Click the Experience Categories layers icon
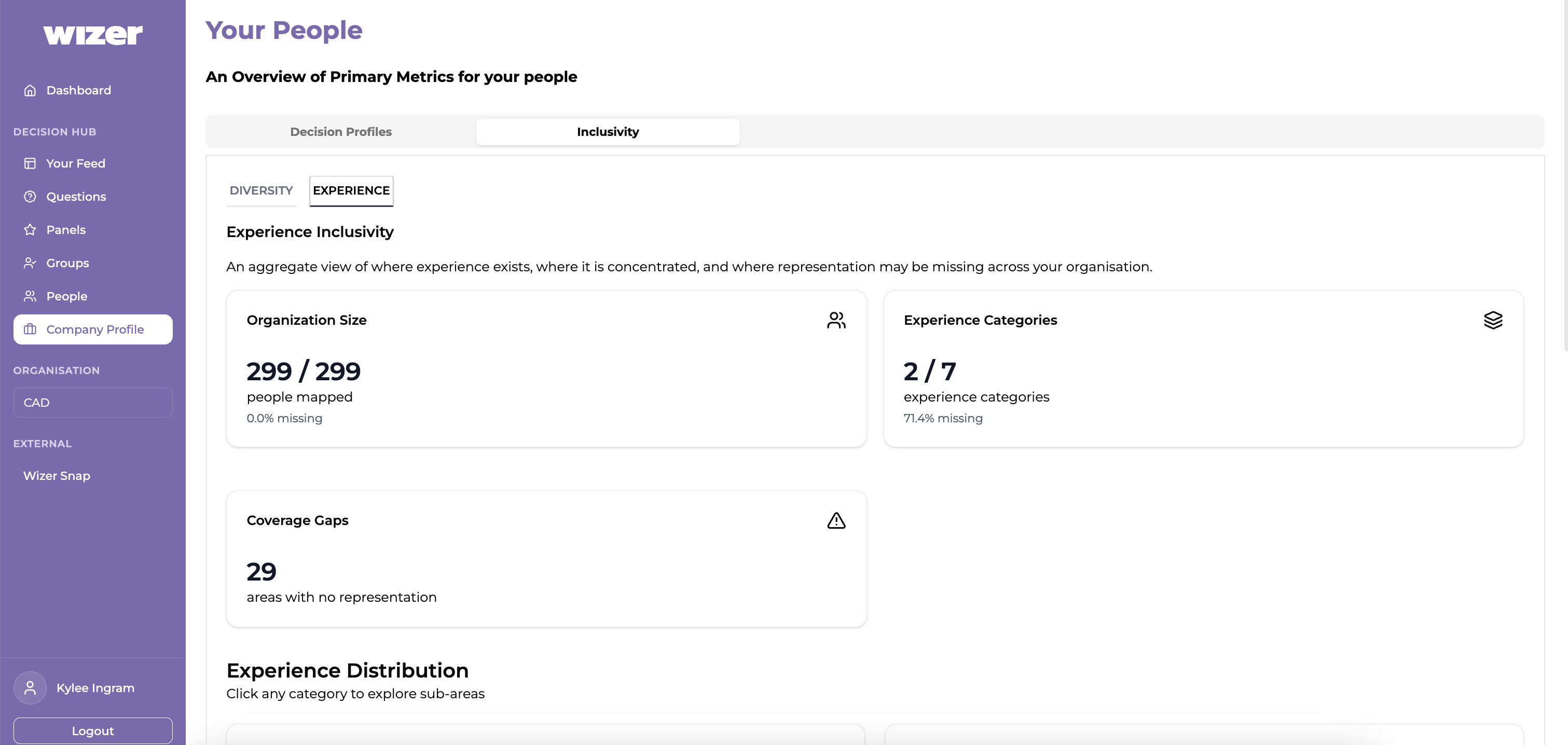Screen dimensions: 1568x745 pyautogui.click(x=1493, y=320)
